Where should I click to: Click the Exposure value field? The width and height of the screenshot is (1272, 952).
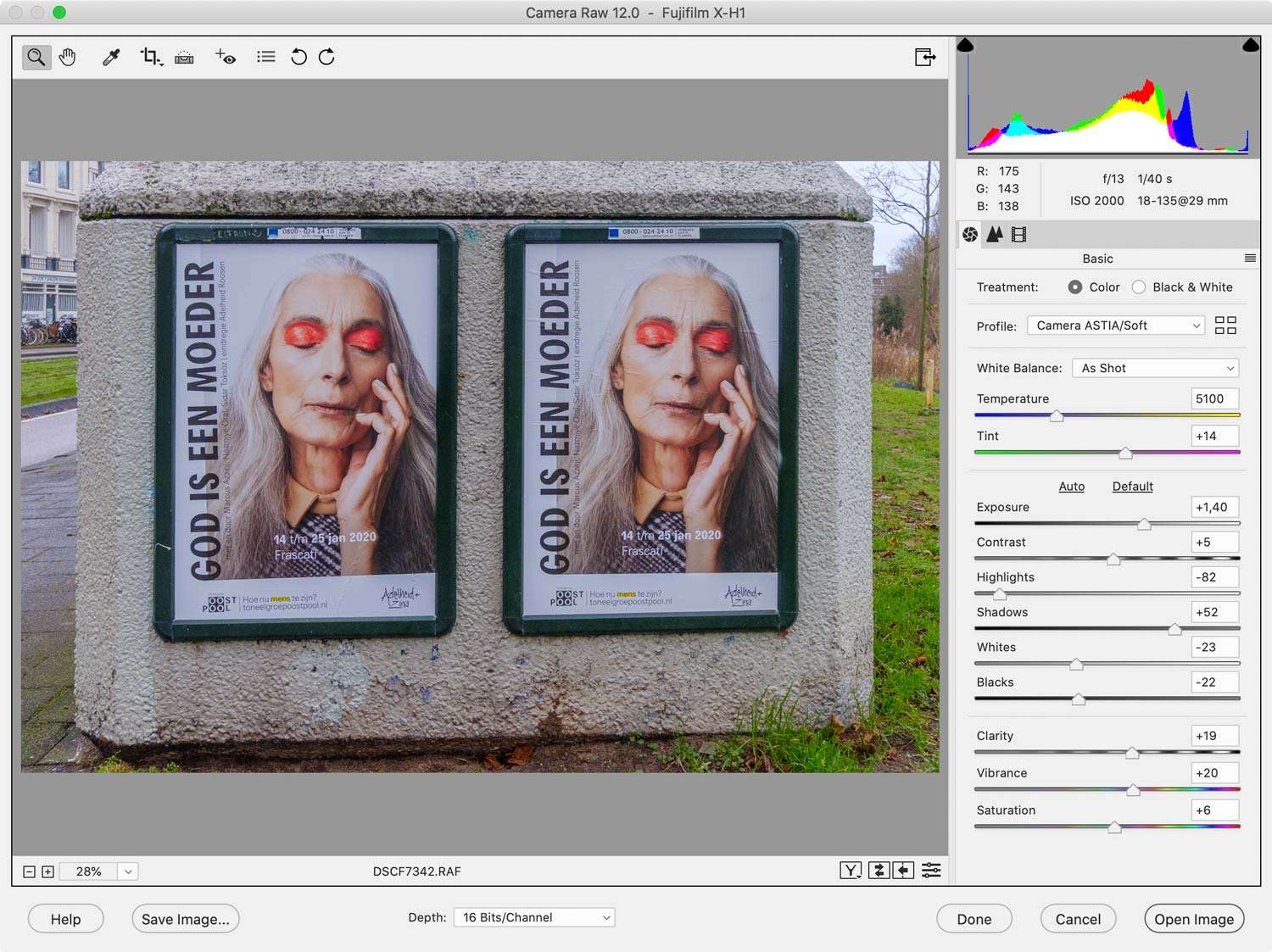[x=1214, y=507]
